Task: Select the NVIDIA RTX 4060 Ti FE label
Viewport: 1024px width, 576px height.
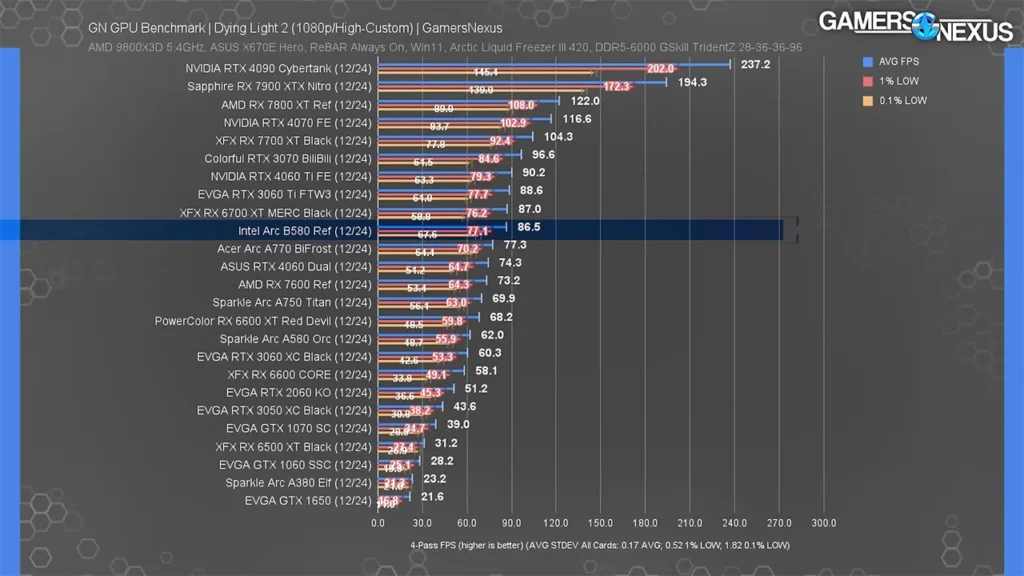Action: point(291,176)
